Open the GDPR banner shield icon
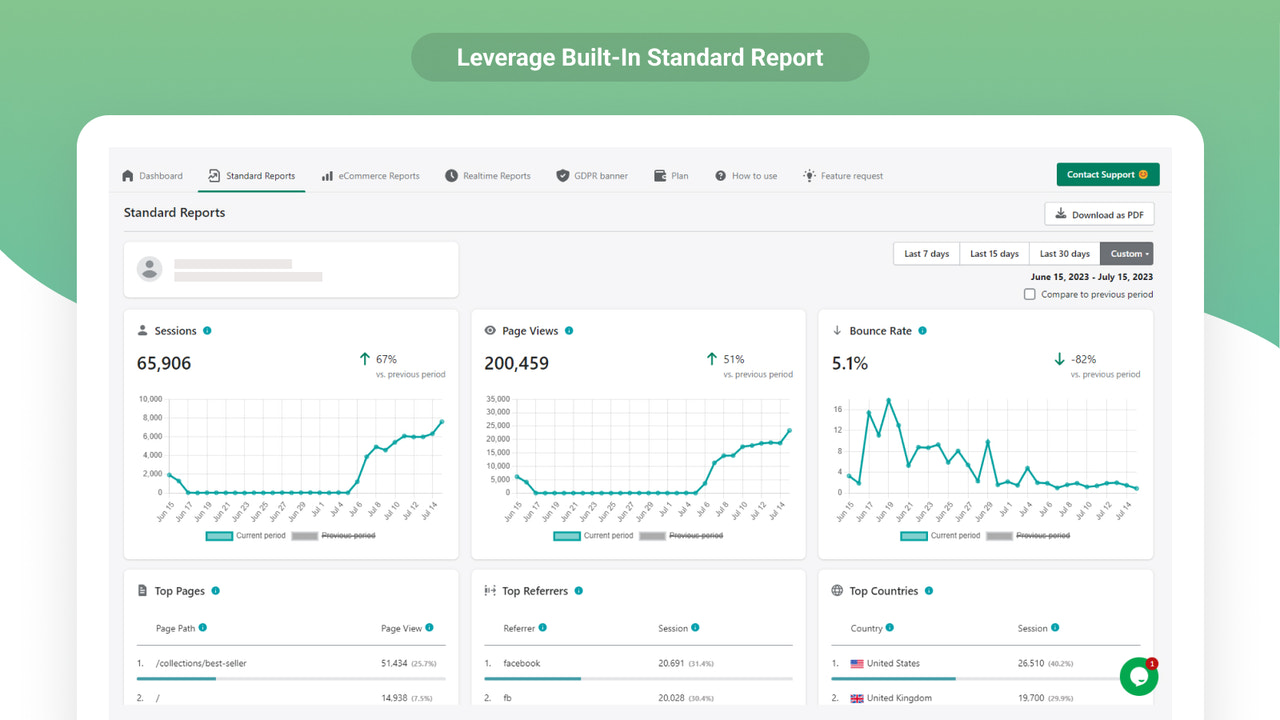This screenshot has width=1280, height=720. coord(562,175)
